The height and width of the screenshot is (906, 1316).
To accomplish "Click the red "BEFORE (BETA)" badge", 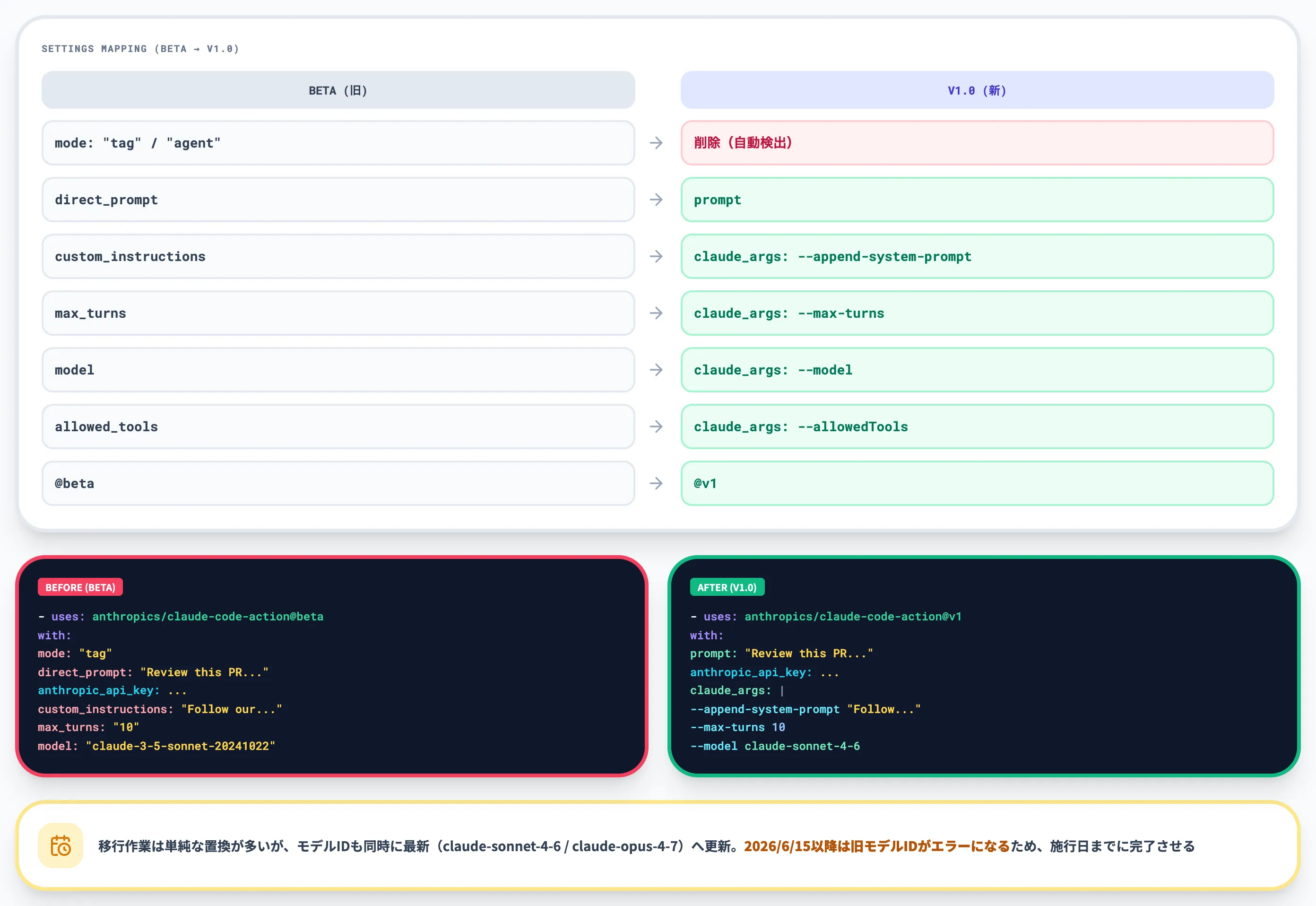I will [x=80, y=588].
